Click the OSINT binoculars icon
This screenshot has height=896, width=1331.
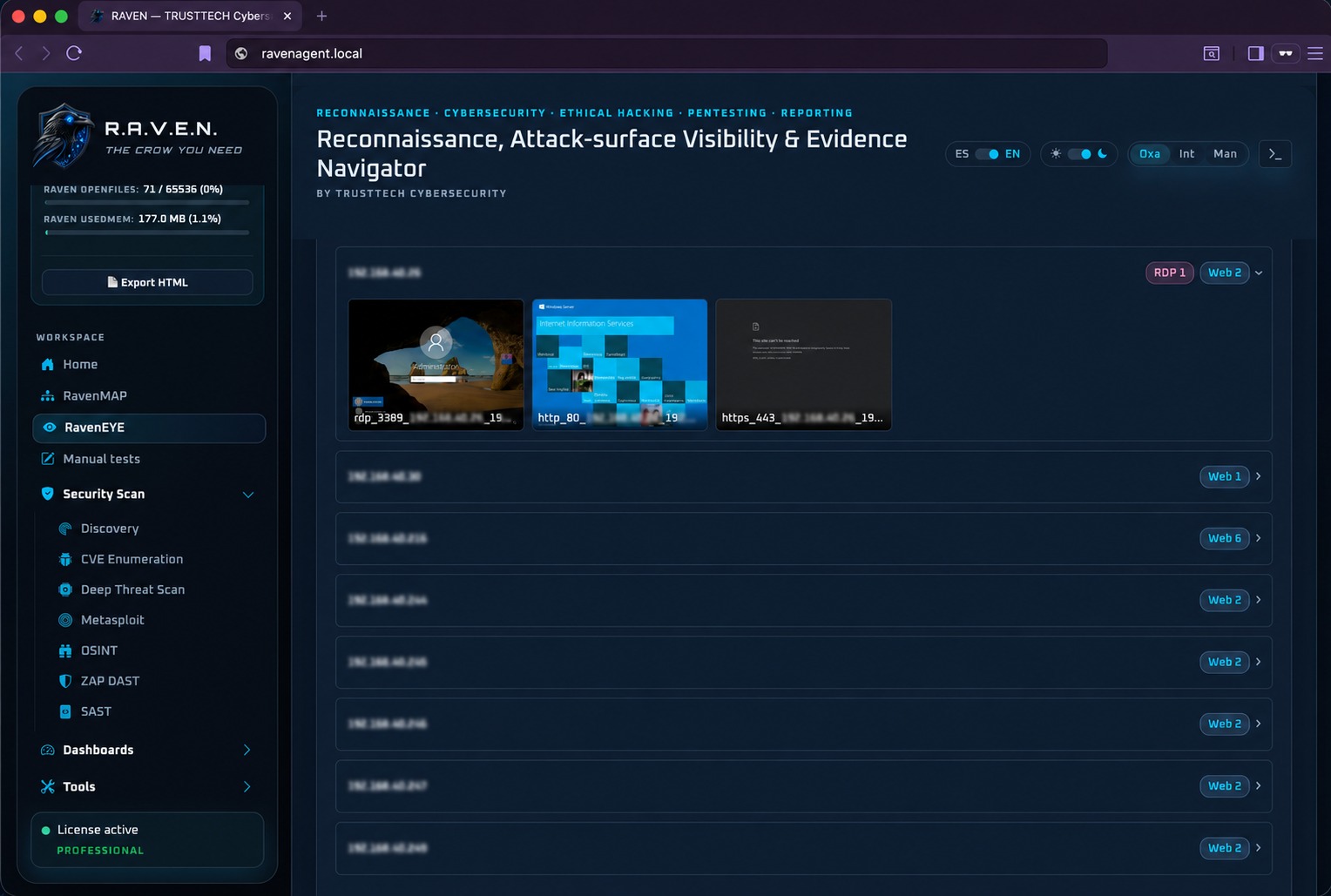[65, 650]
